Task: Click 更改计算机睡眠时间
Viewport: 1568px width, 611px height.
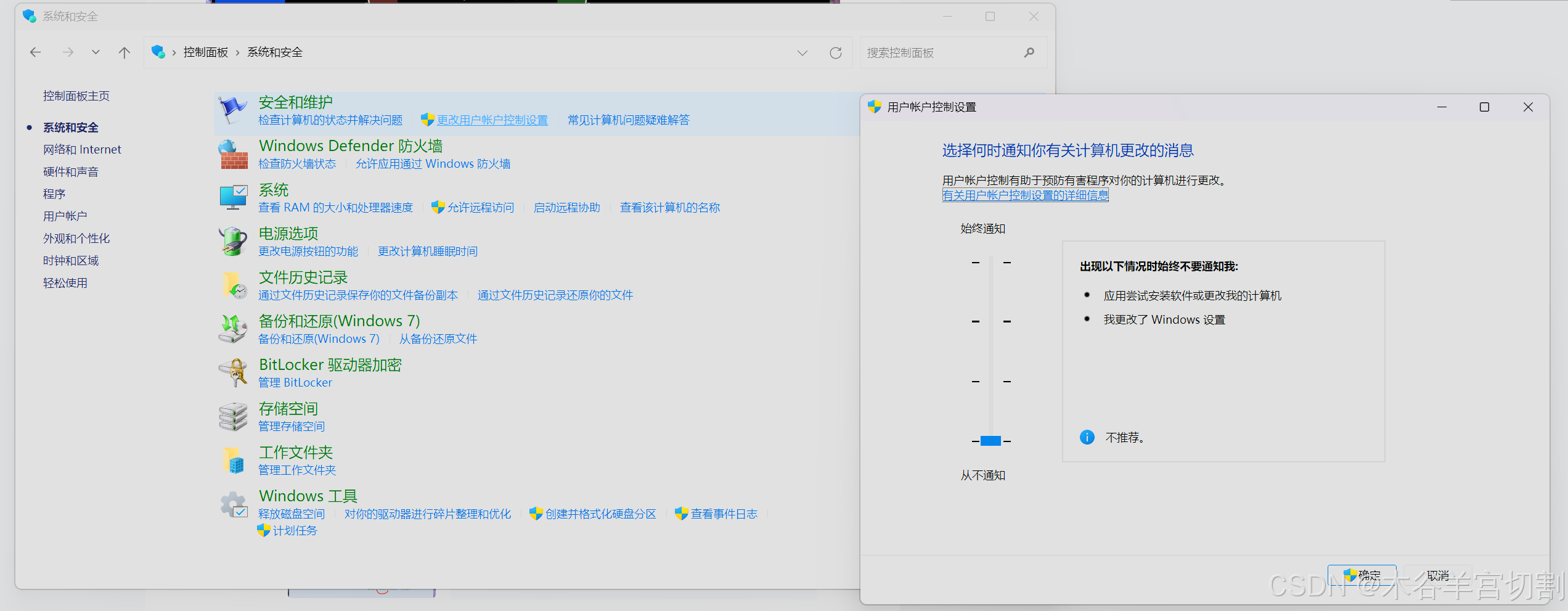Action: [x=428, y=251]
